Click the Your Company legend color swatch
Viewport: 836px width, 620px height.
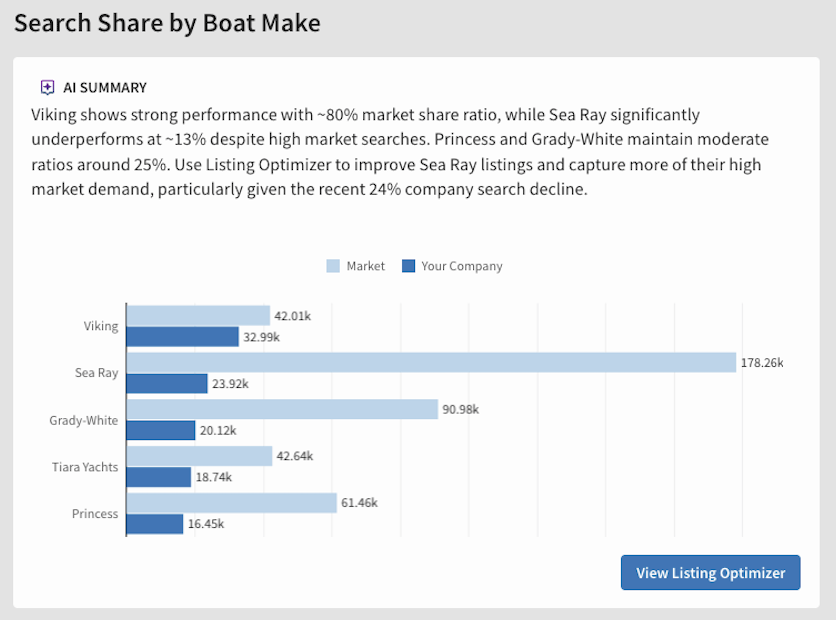408,266
